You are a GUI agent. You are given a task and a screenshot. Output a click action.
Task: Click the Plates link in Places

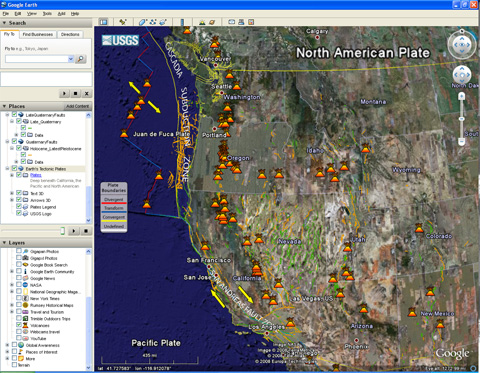tap(36, 175)
